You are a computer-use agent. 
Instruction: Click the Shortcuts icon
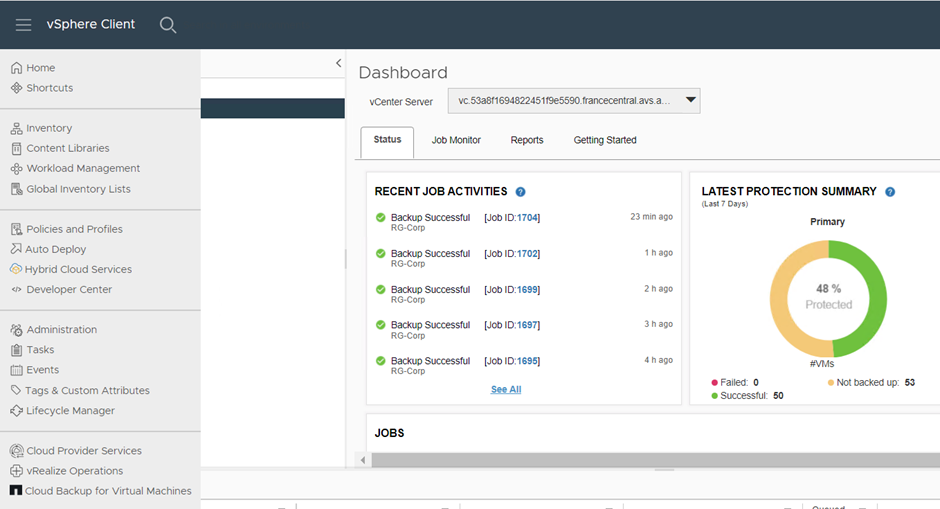tap(16, 88)
